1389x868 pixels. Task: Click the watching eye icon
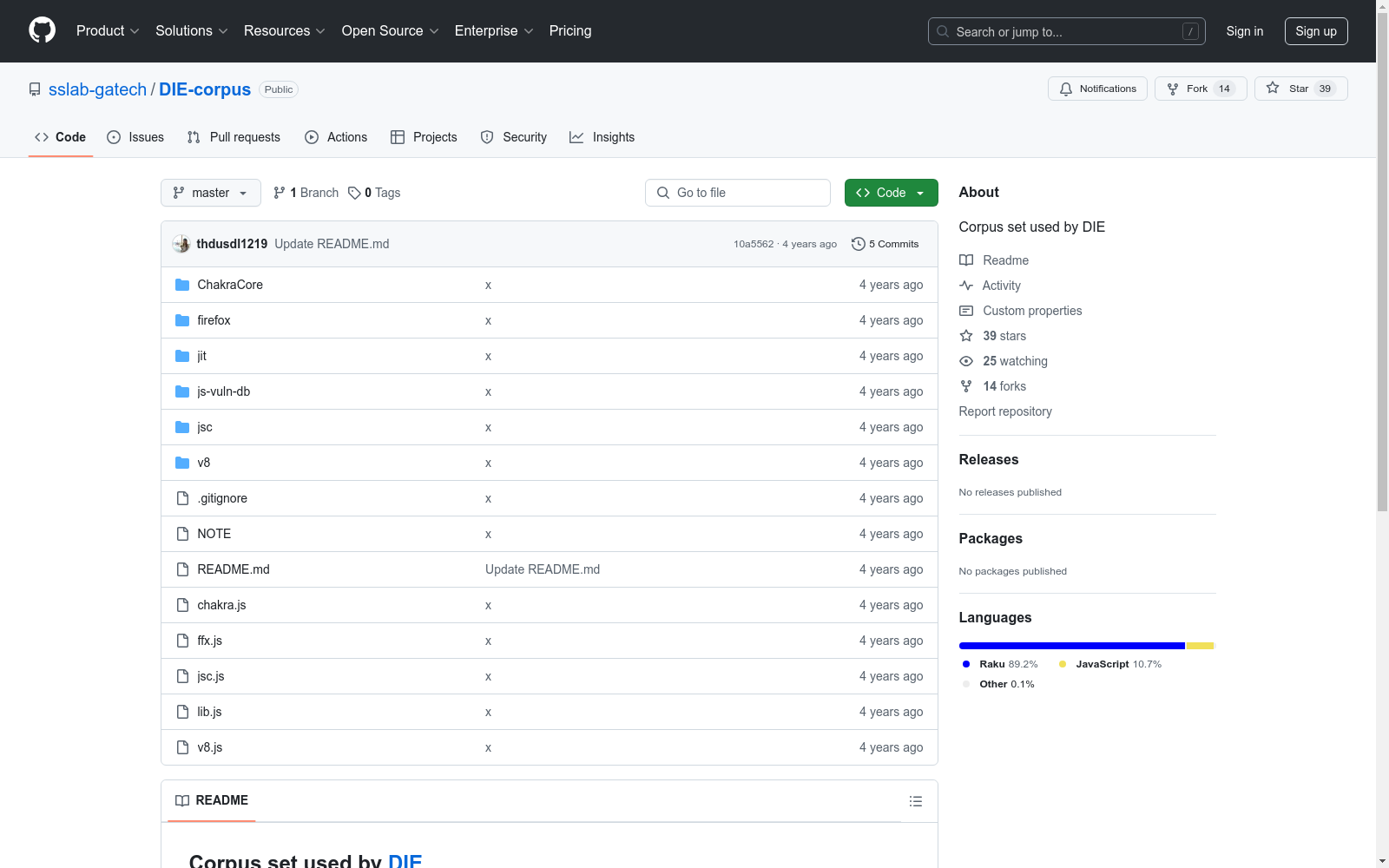tap(966, 361)
